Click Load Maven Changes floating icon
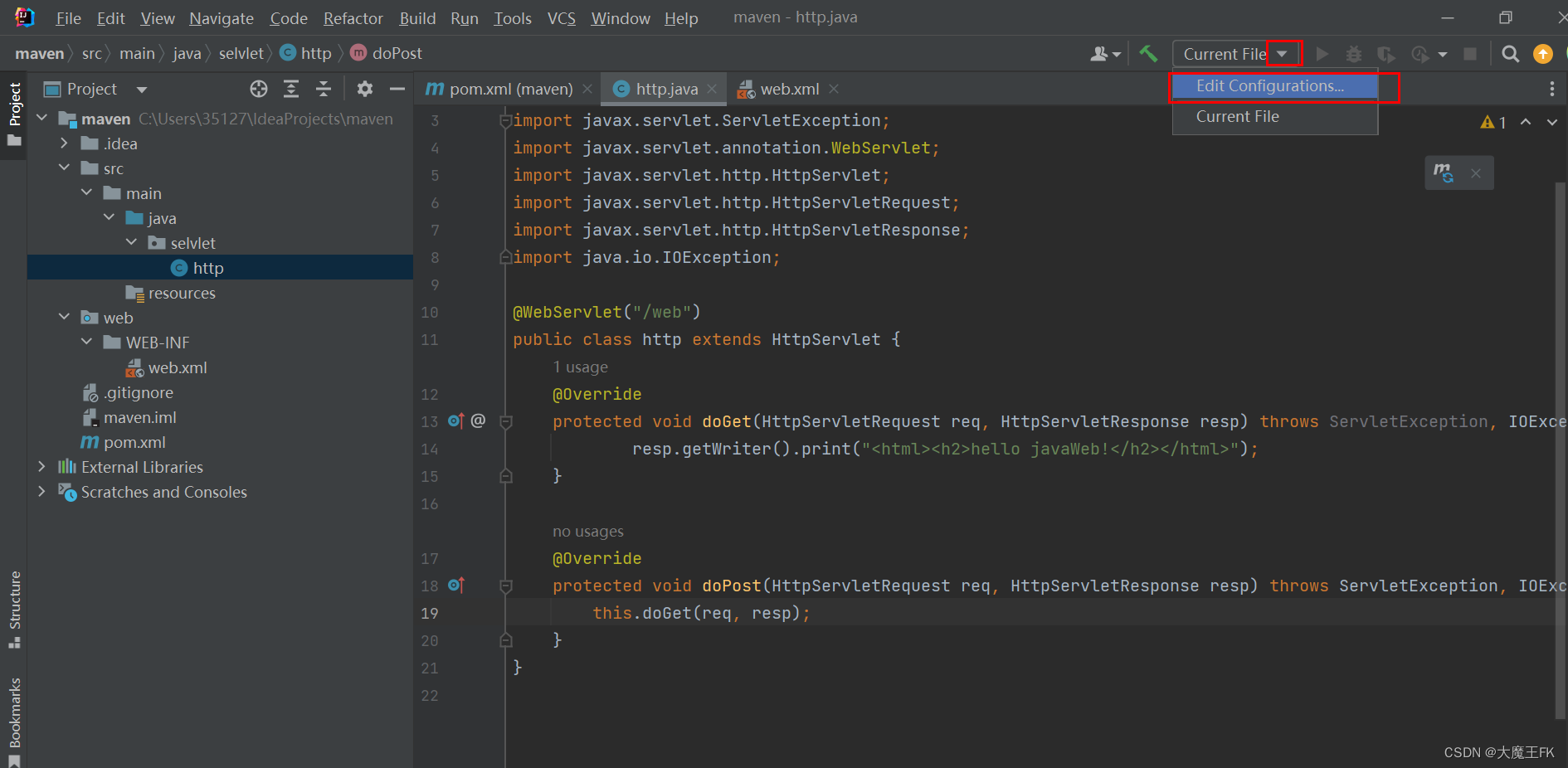 [1444, 173]
